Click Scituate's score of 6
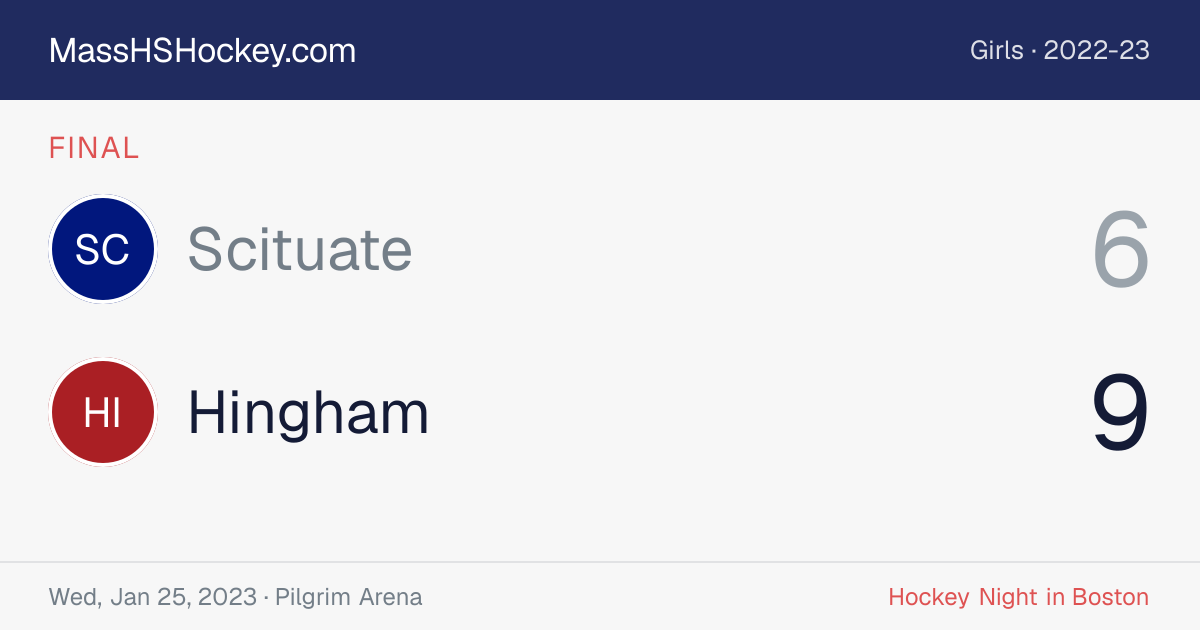This screenshot has width=1200, height=630. (1121, 250)
